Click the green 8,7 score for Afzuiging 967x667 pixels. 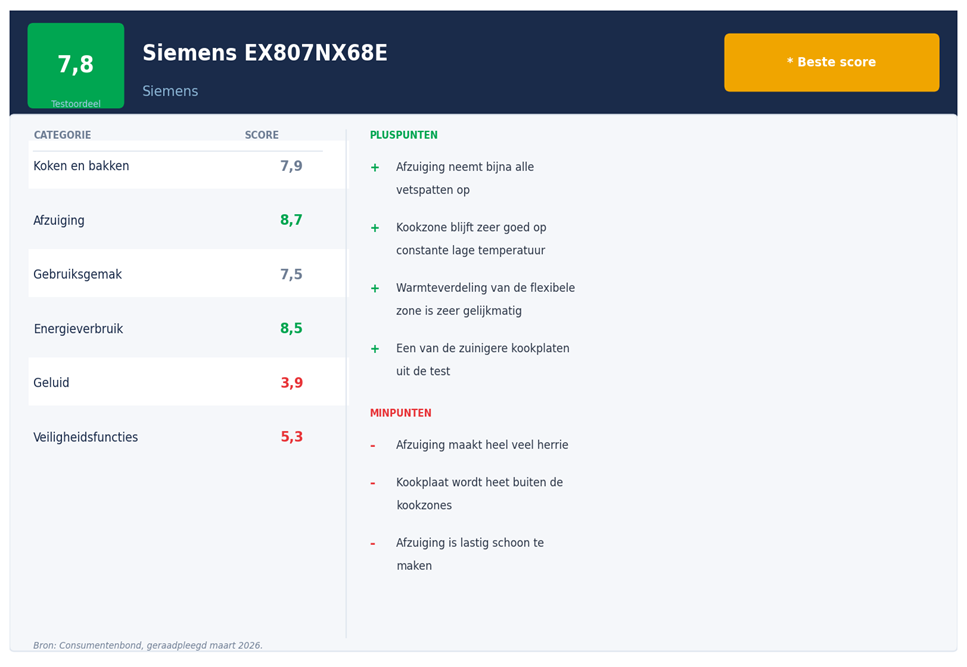292,220
